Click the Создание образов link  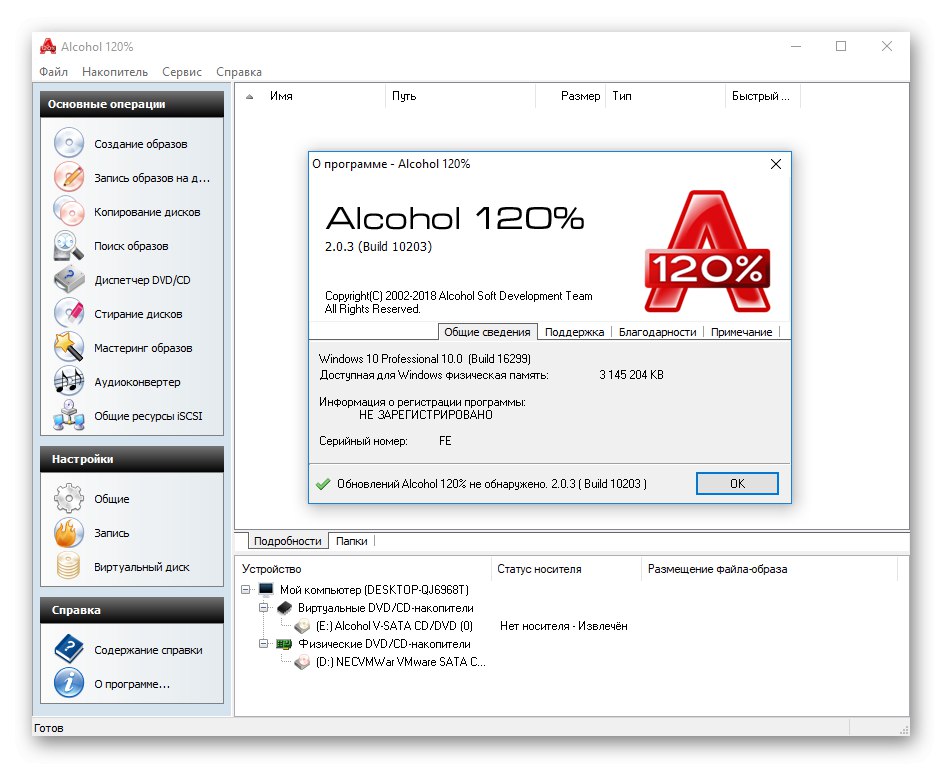tap(141, 144)
